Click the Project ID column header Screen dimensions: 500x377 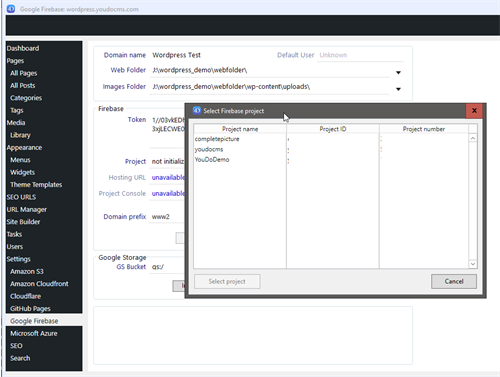[x=333, y=129]
